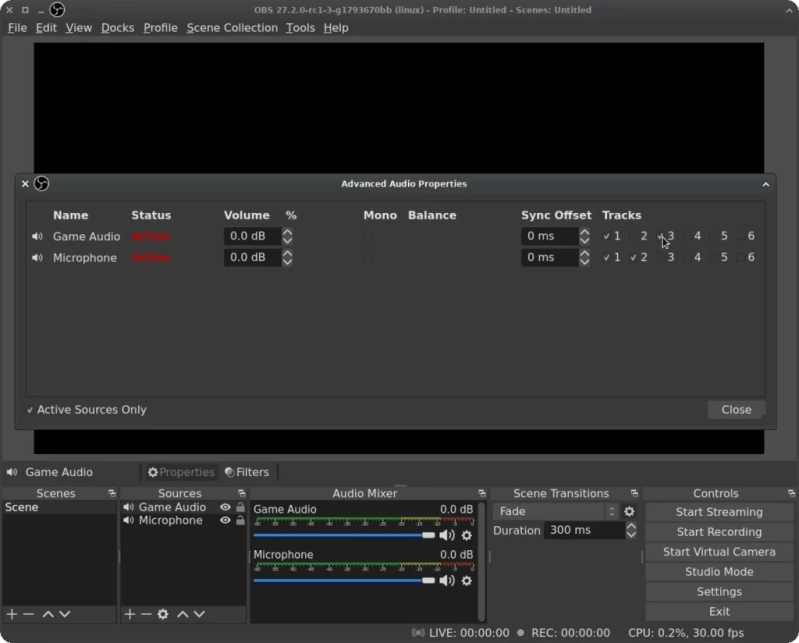Pop out the Scenes dock
This screenshot has height=643, width=799.
112,493
